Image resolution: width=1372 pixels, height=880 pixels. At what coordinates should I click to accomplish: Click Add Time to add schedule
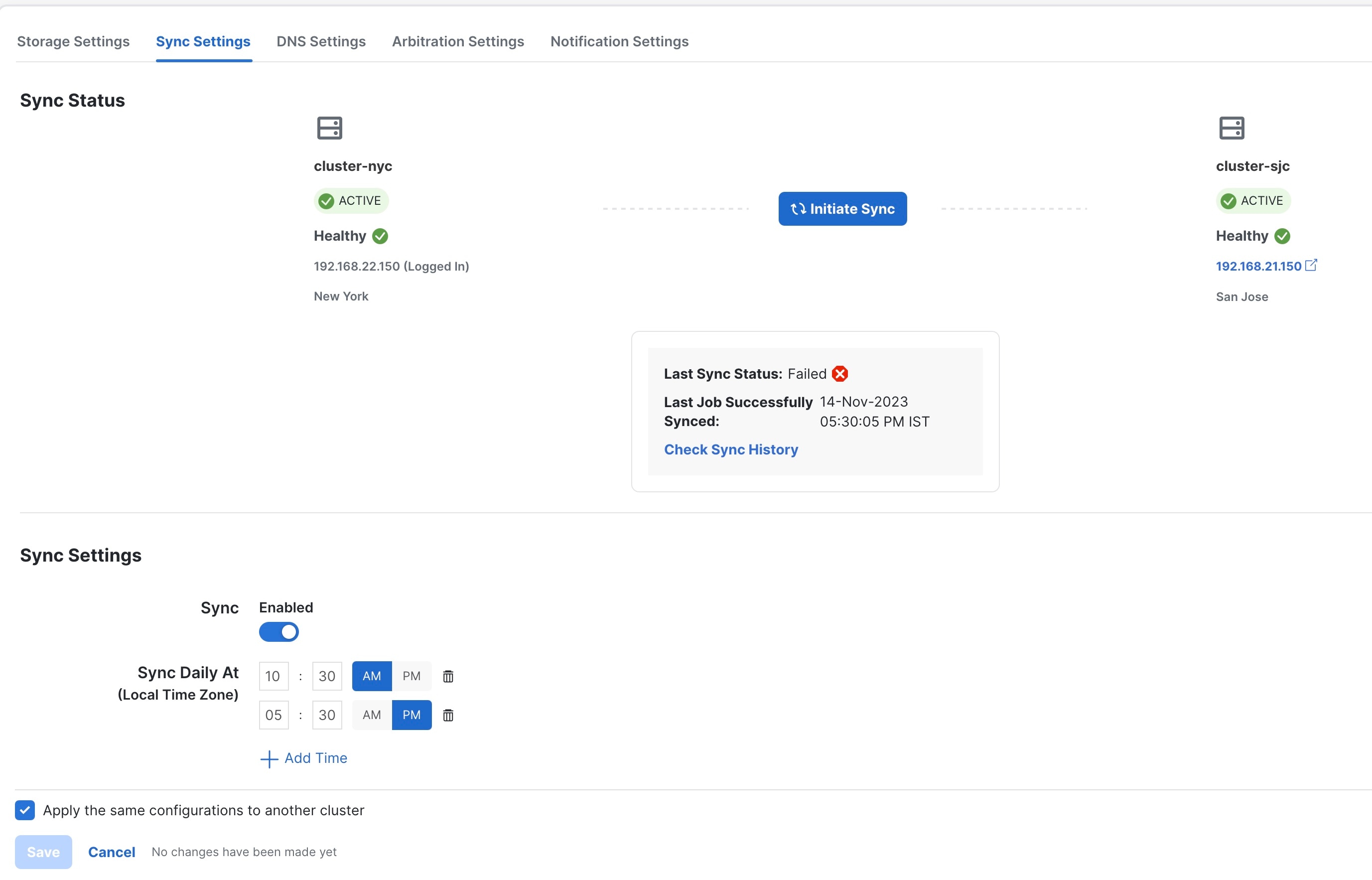click(304, 758)
